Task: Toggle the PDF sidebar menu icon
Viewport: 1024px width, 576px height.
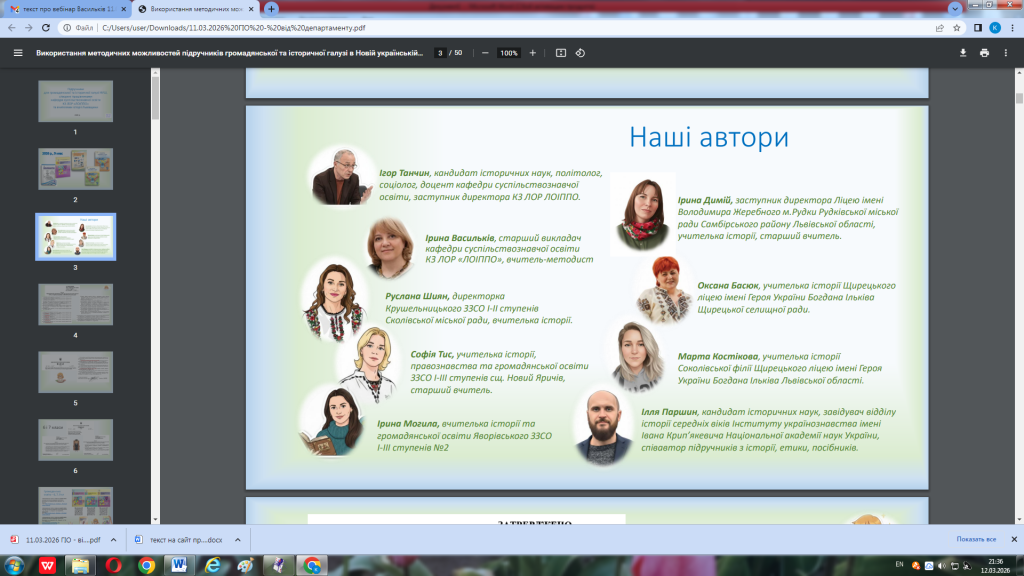Action: [x=17, y=52]
